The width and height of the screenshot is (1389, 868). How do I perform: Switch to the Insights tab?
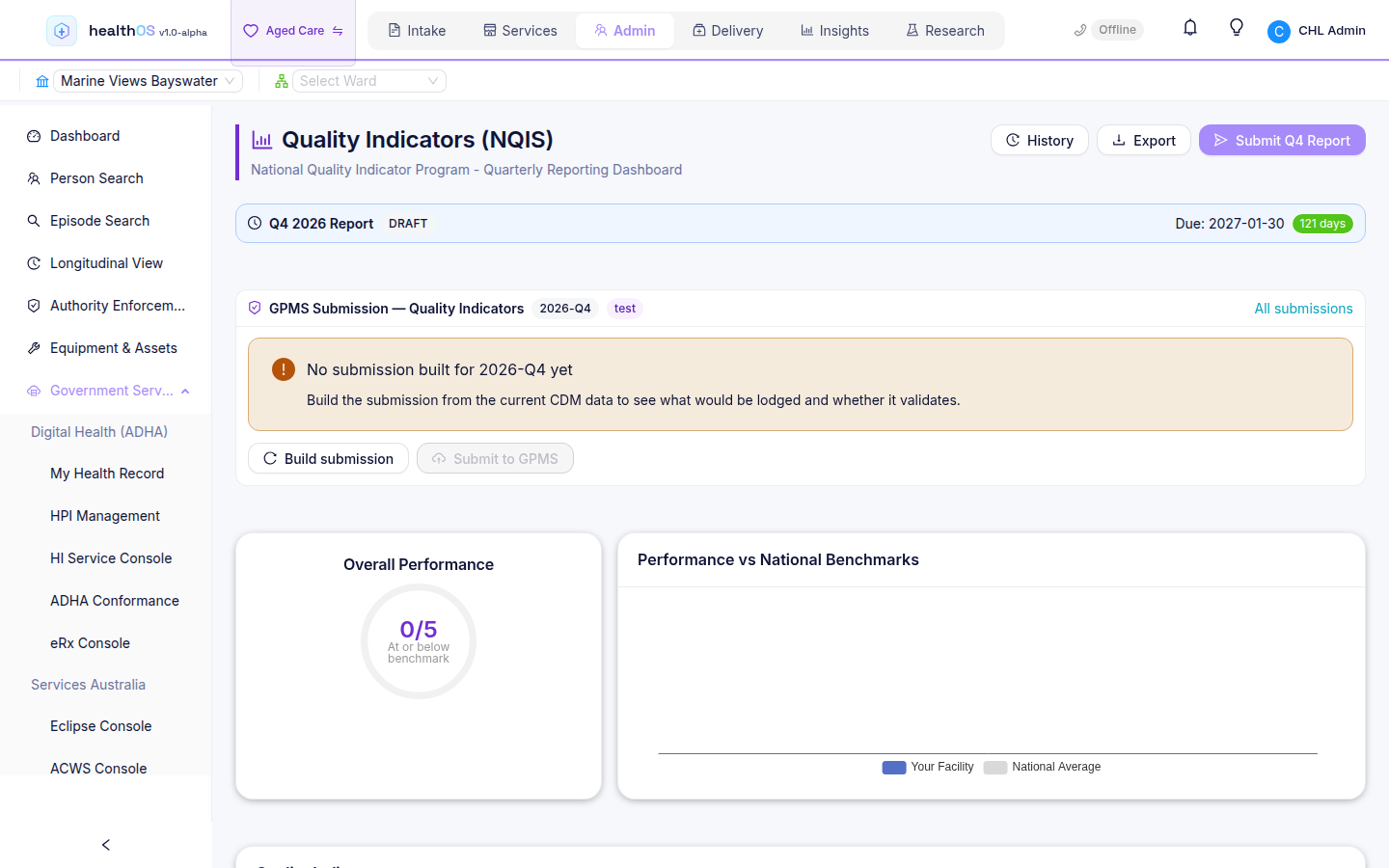pyautogui.click(x=834, y=31)
